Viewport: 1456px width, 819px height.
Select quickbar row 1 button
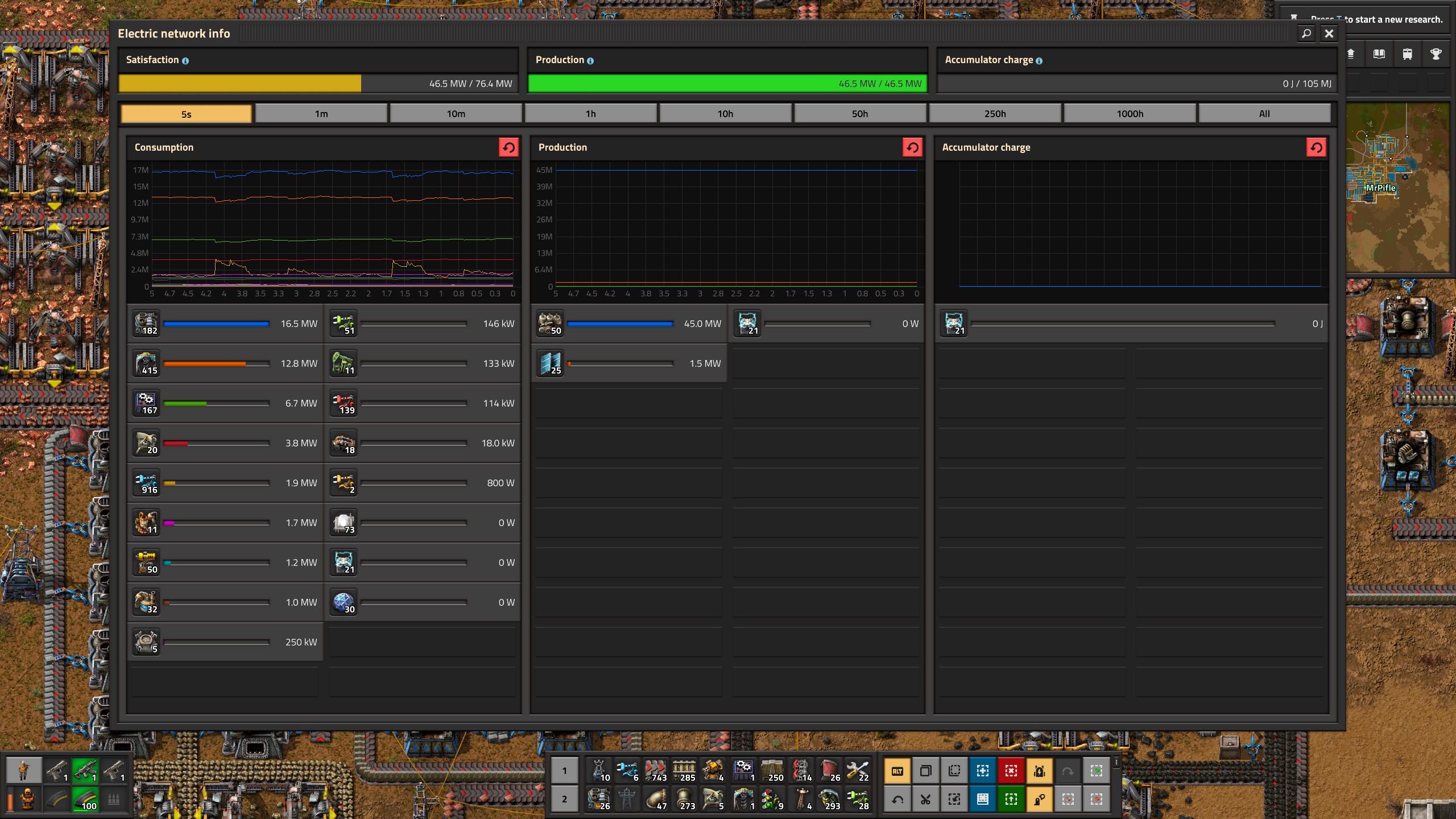(564, 771)
